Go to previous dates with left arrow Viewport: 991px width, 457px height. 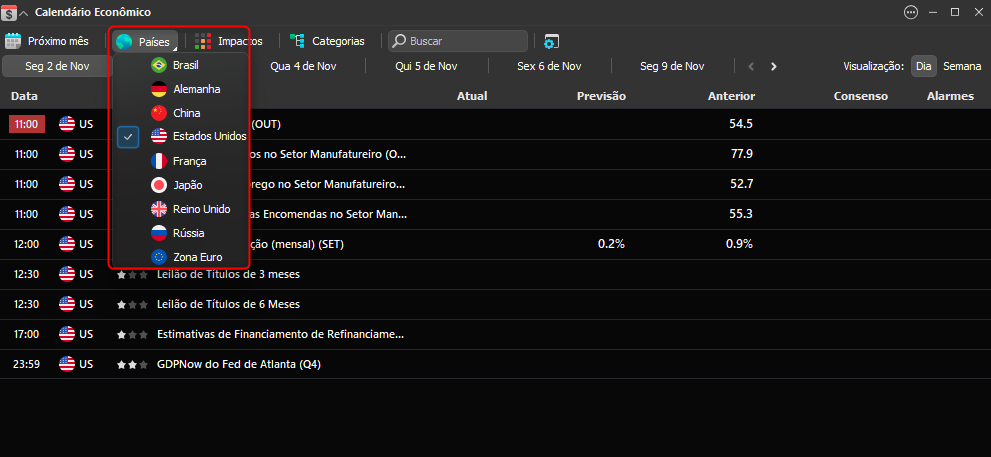click(x=751, y=66)
